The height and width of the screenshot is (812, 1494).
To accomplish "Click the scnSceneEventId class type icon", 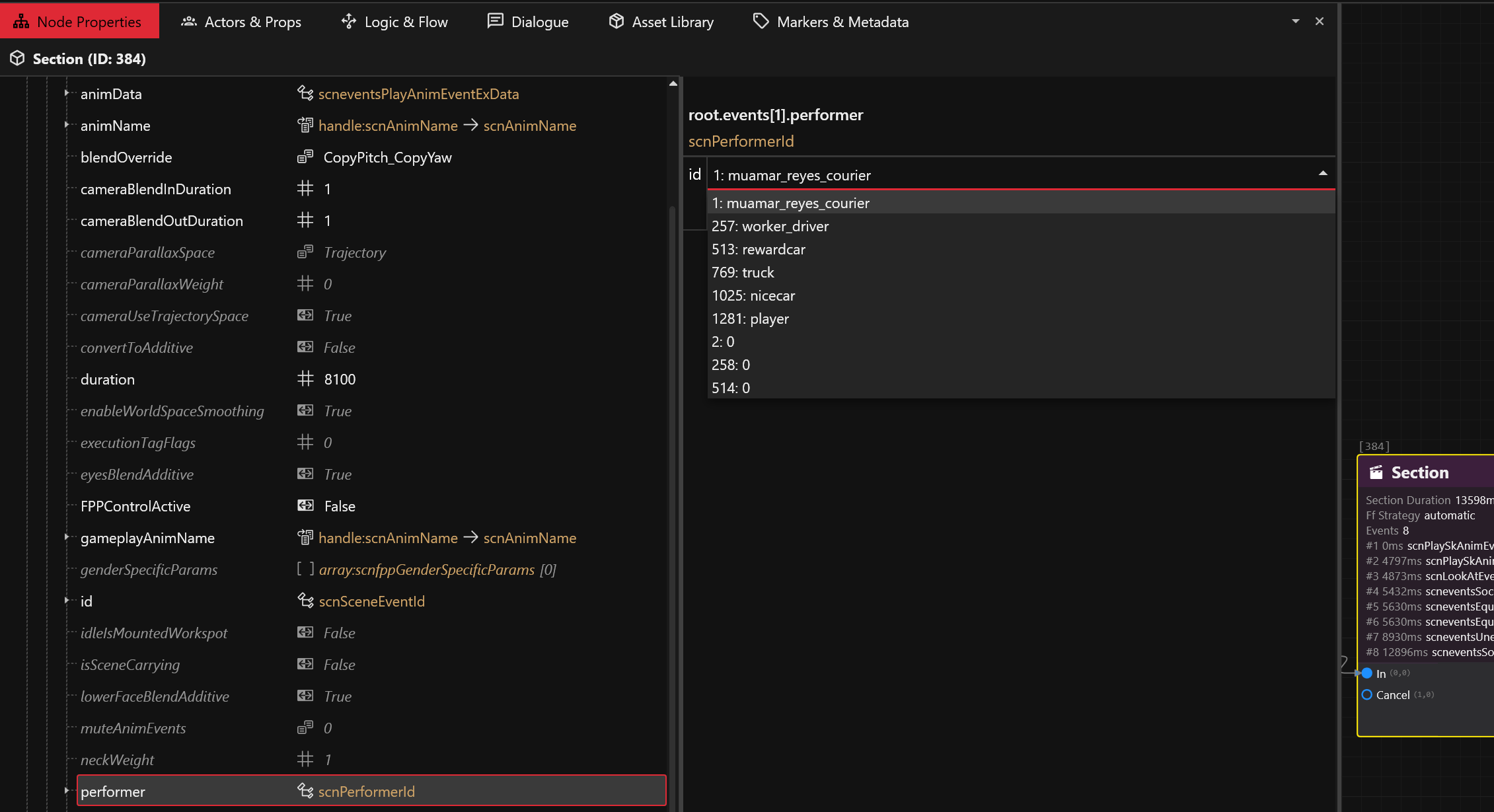I will pyautogui.click(x=305, y=601).
